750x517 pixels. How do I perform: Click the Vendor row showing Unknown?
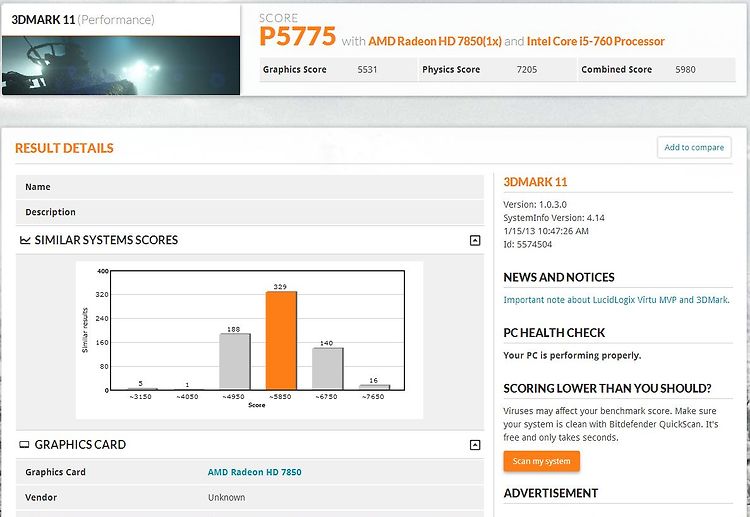click(250, 497)
